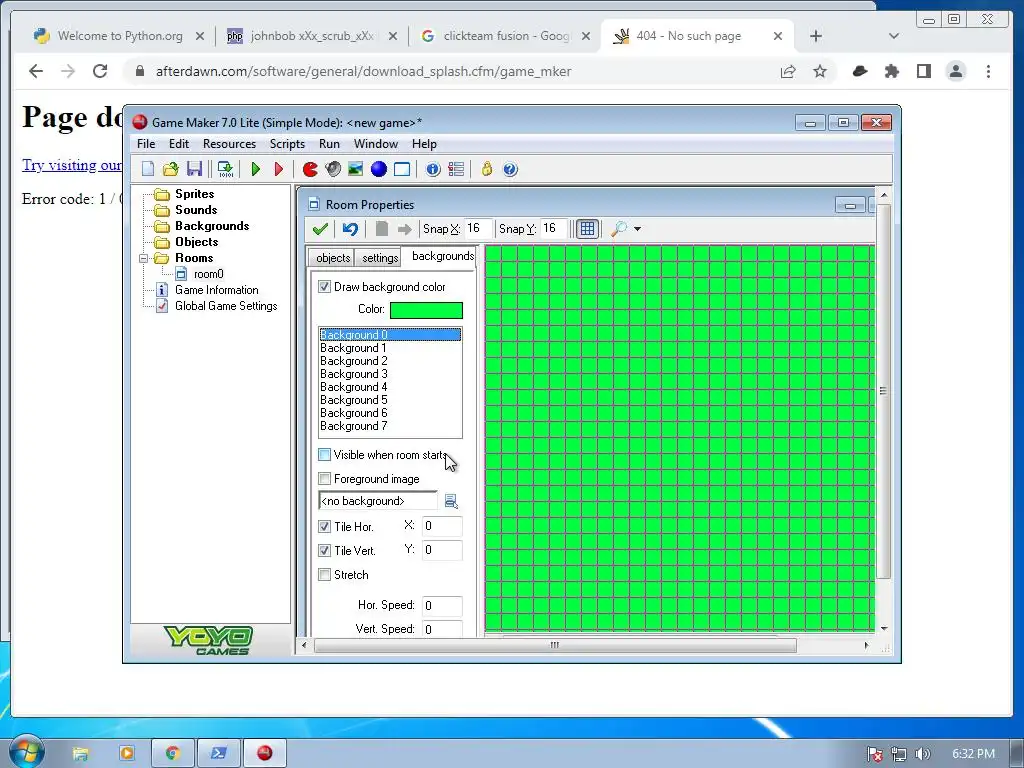
Task: Open the Window menu
Action: pyautogui.click(x=376, y=144)
